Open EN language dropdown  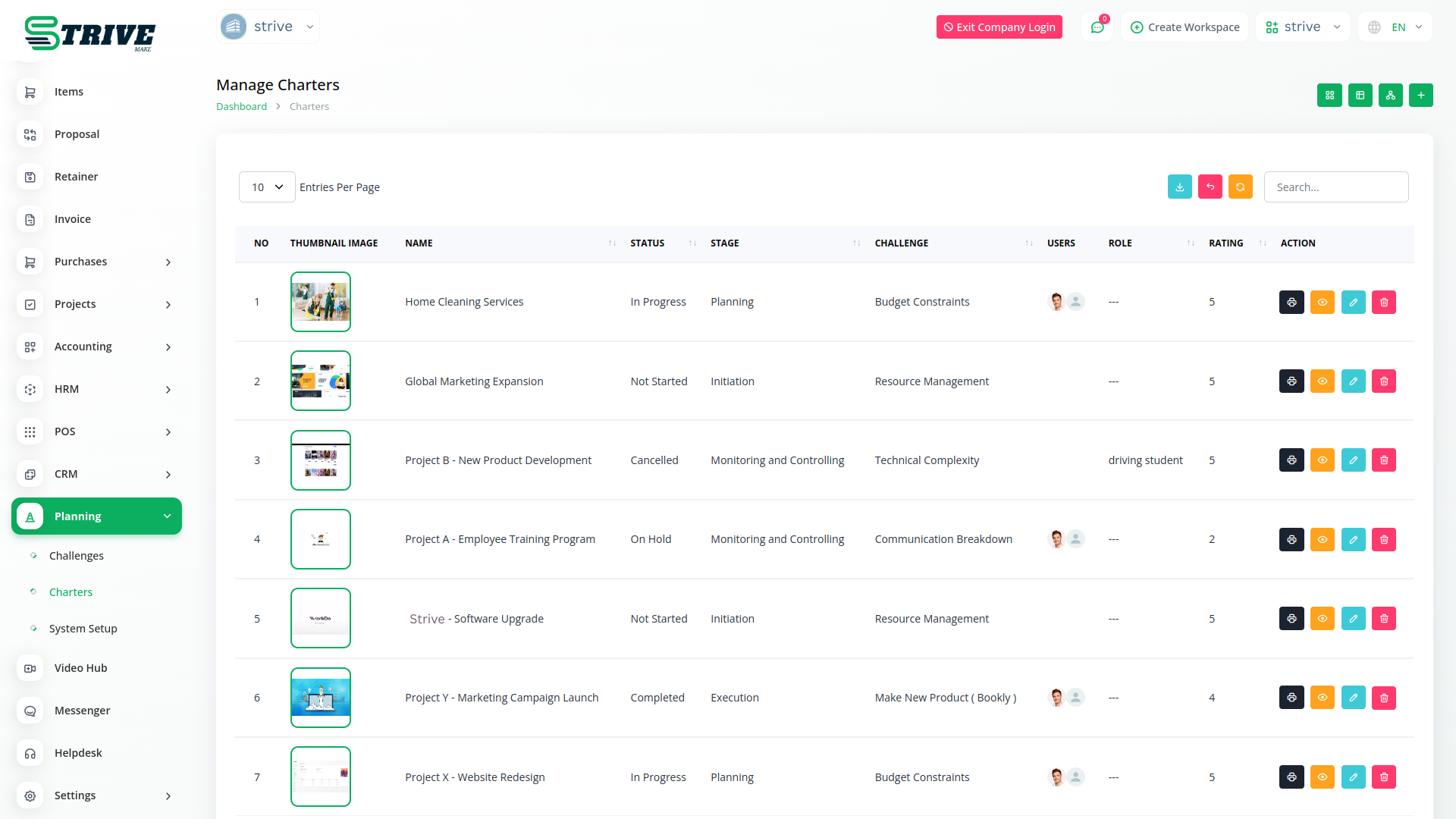click(x=1397, y=27)
